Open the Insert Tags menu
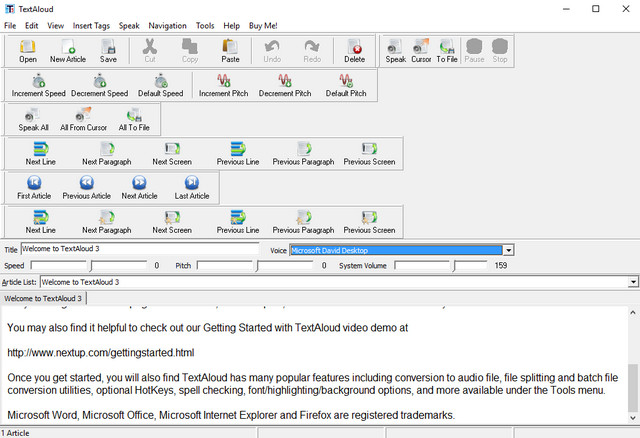The image size is (640, 438). point(91,25)
